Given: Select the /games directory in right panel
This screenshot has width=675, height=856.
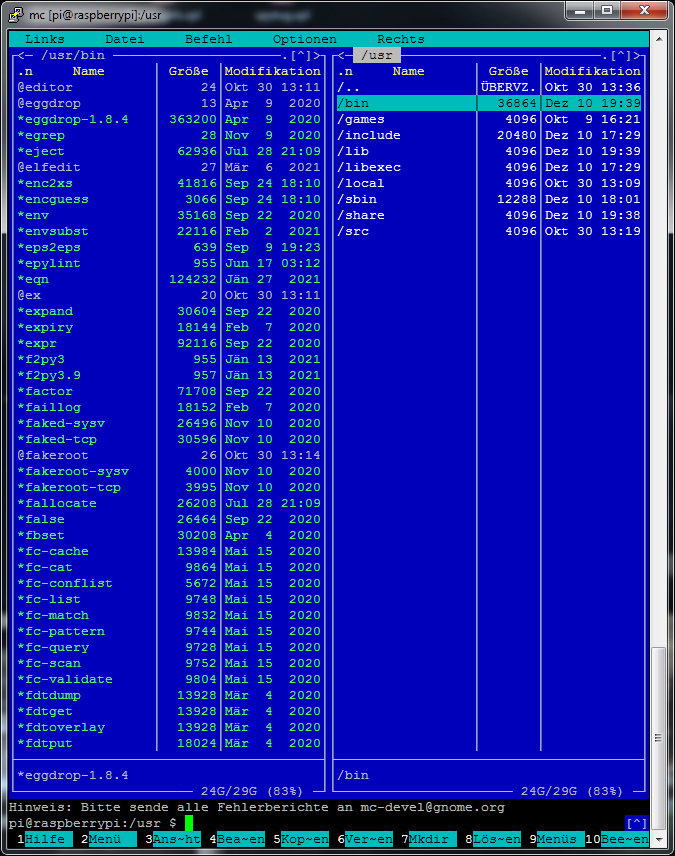Looking at the screenshot, I should (x=361, y=119).
